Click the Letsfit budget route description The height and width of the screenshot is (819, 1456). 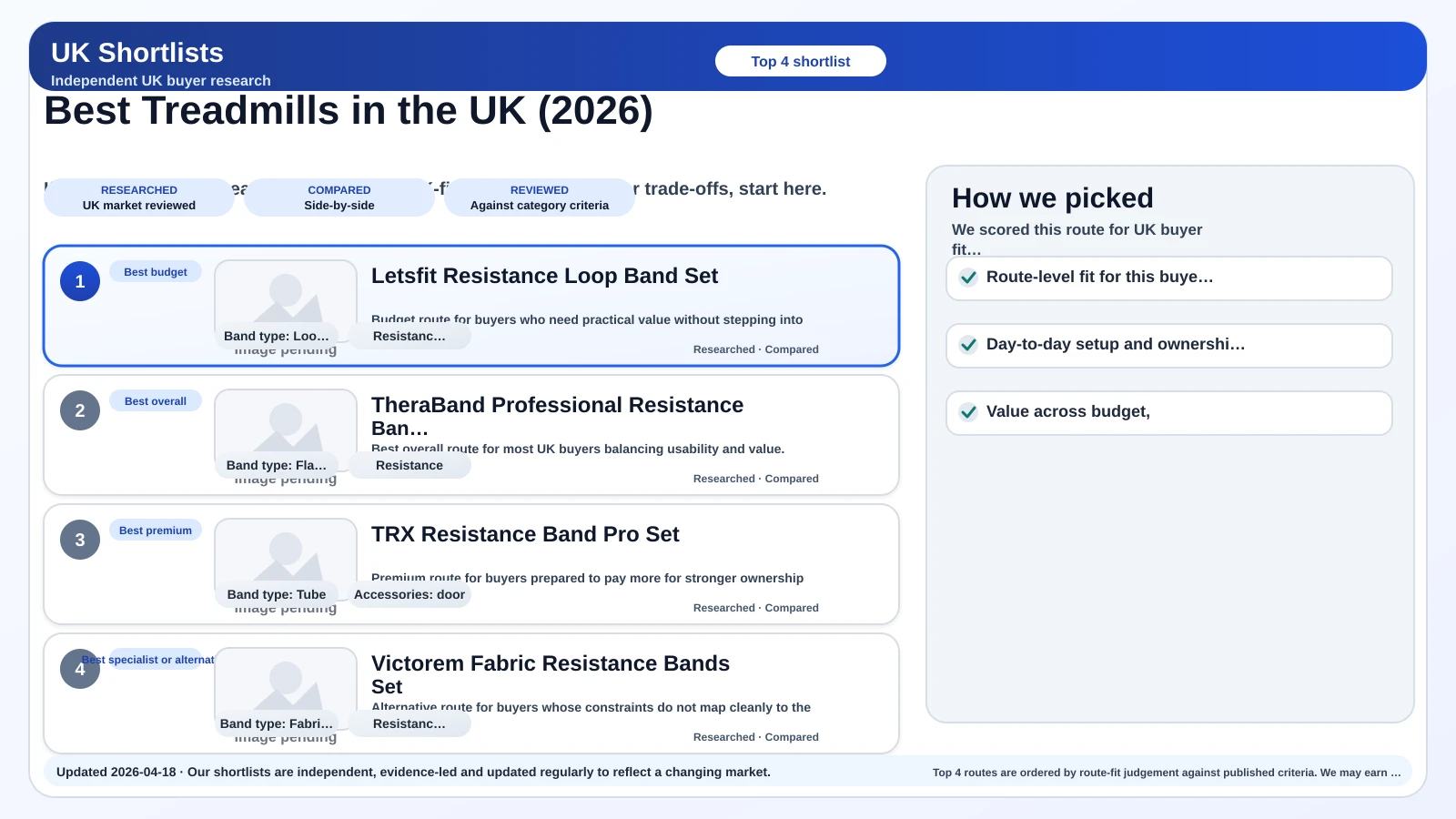point(587,319)
